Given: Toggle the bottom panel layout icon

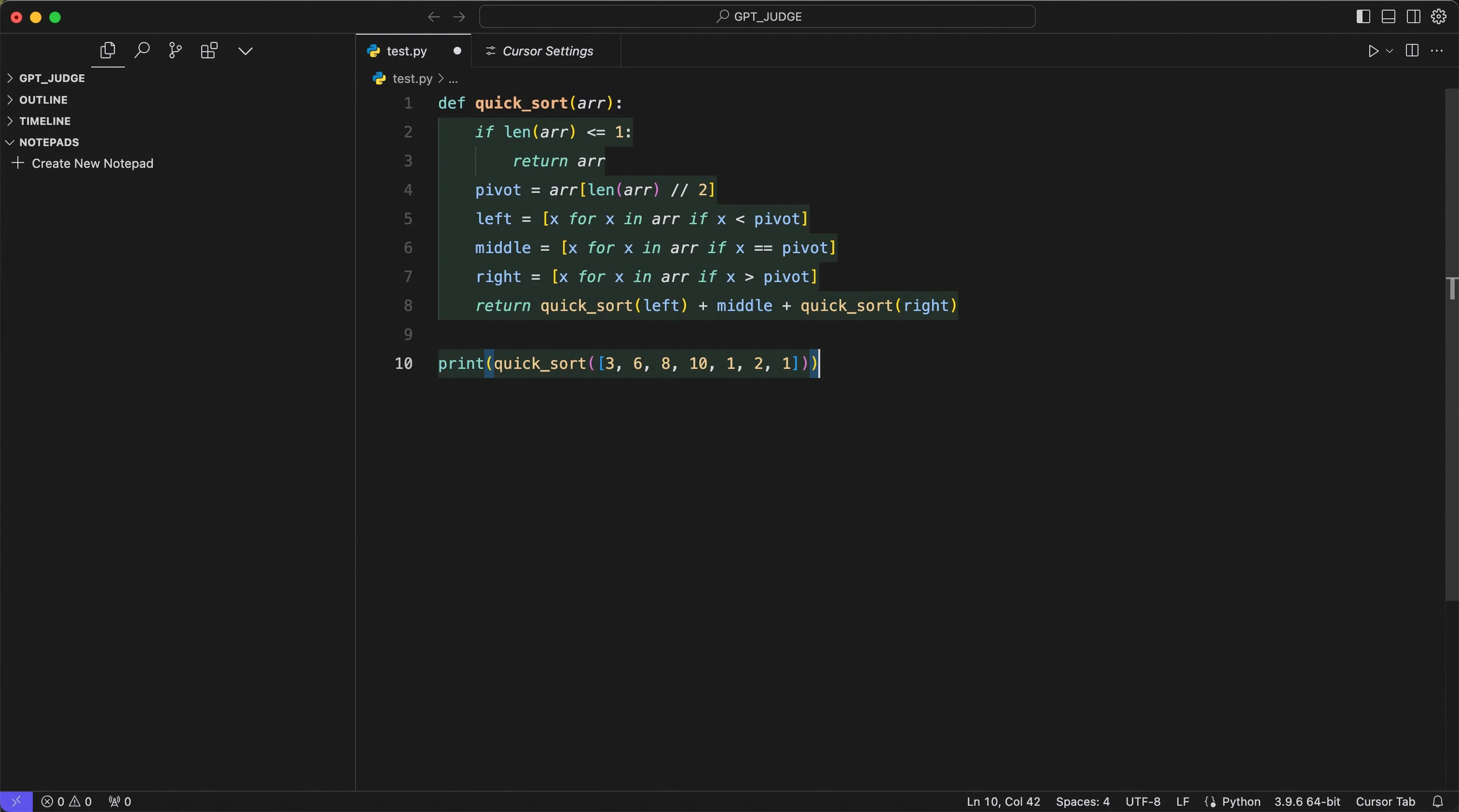Looking at the screenshot, I should 1388,16.
